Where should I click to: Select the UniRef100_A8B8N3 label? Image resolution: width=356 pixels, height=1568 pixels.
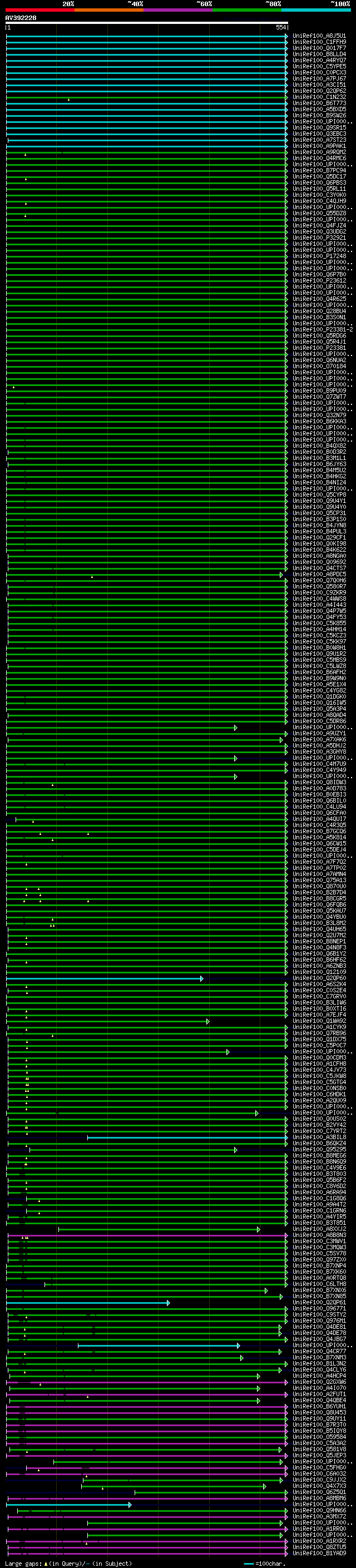(319, 1235)
